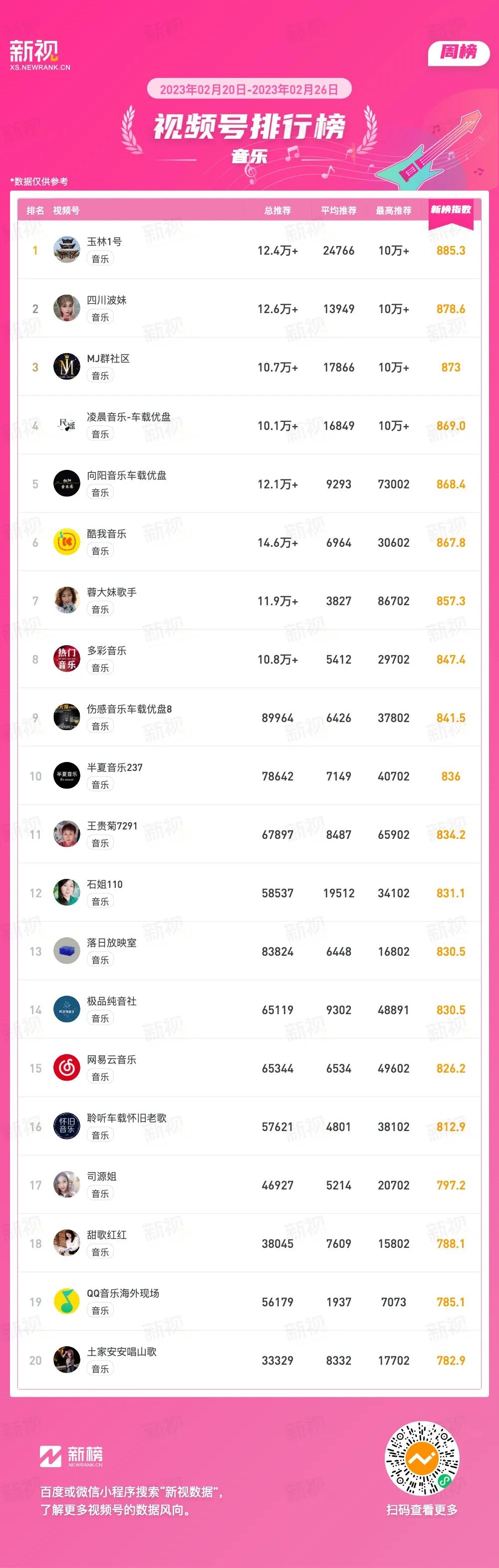This screenshot has width=499, height=1568.
Task: Select the 网易云音乐 red logo avatar
Action: click(x=67, y=1068)
